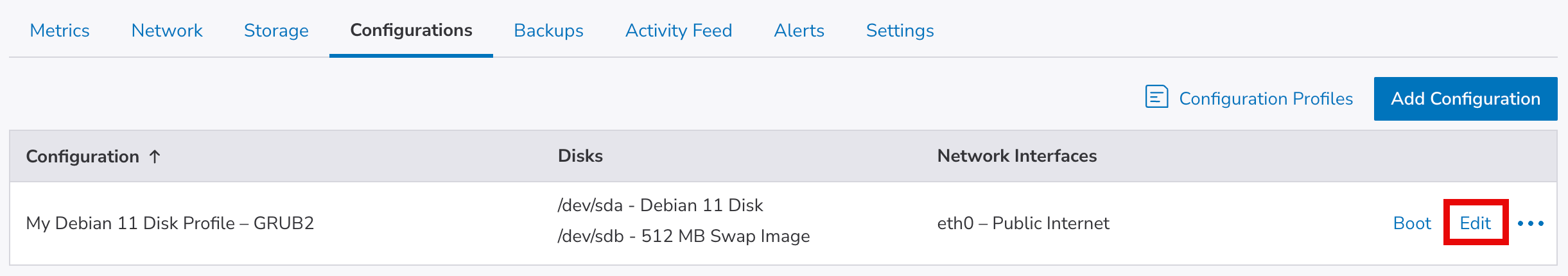
Task: Open the Backups tab
Action: click(x=548, y=31)
